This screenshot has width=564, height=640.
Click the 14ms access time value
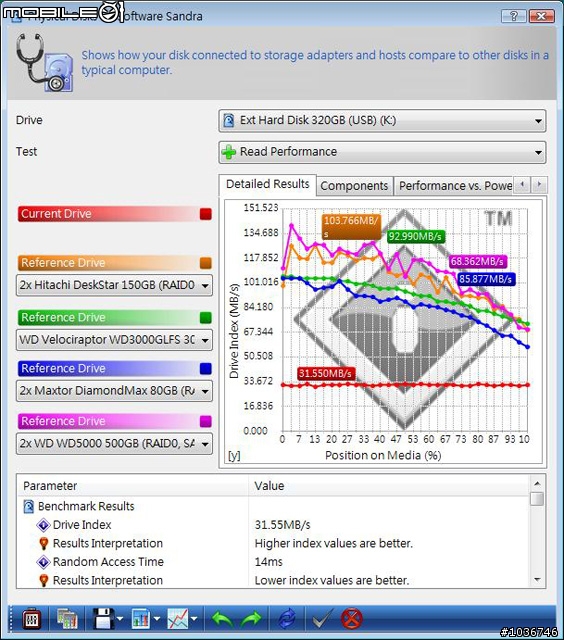click(268, 562)
